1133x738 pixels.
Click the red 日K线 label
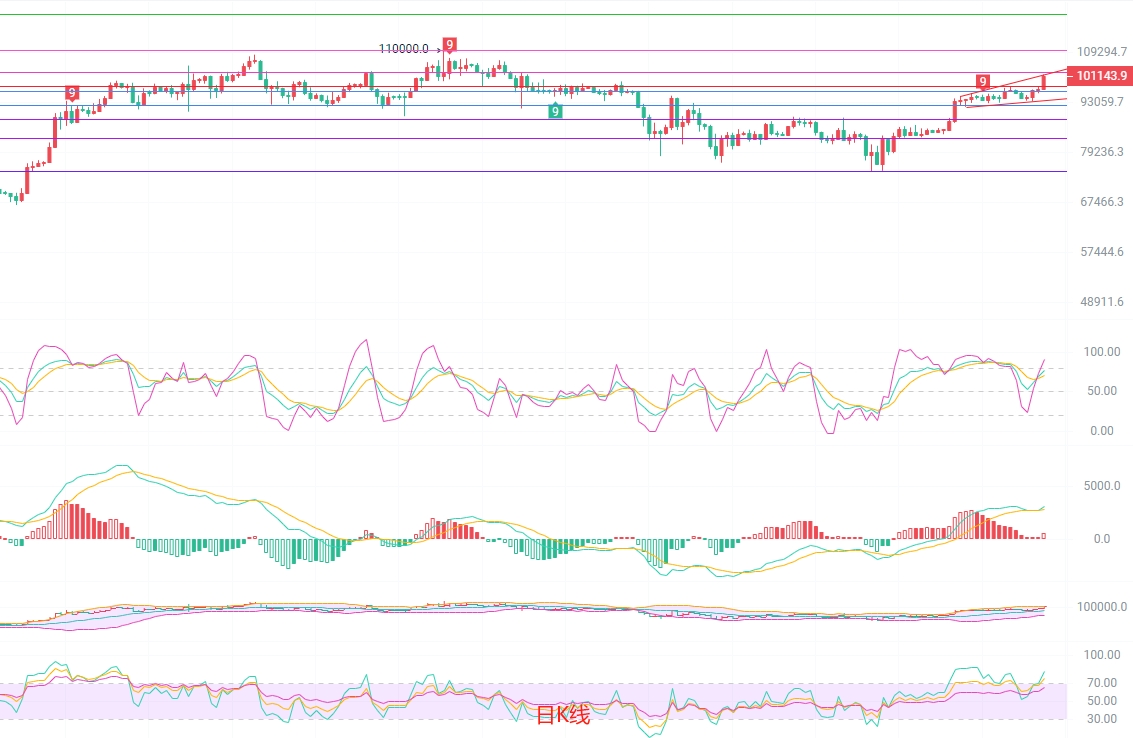click(563, 715)
